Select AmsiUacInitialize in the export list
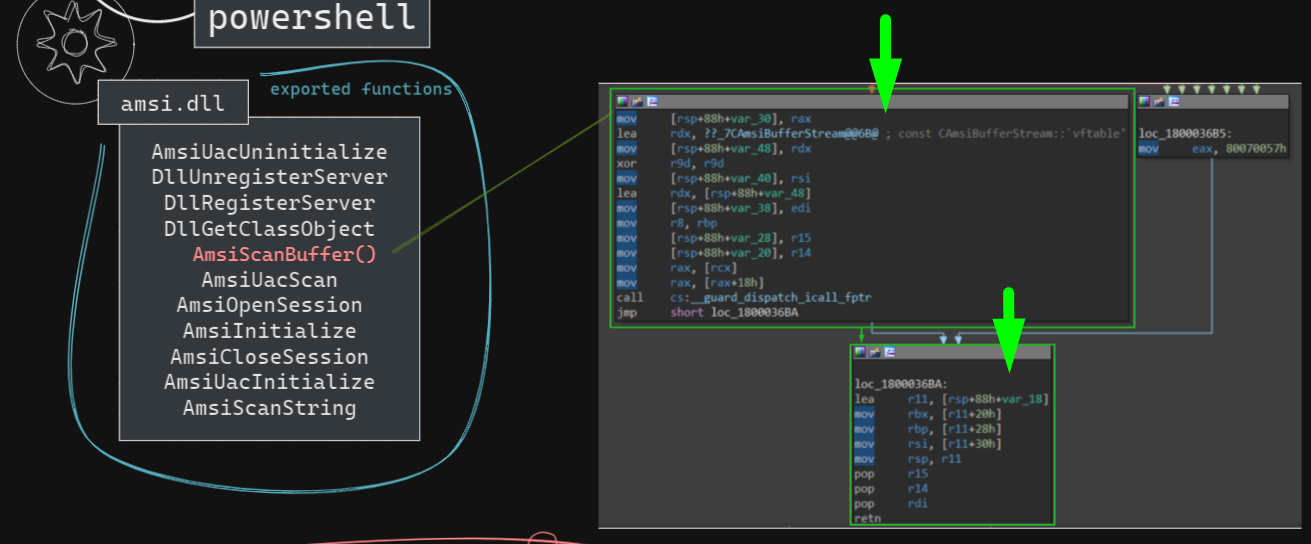The width and height of the screenshot is (1311, 544). pos(269,382)
